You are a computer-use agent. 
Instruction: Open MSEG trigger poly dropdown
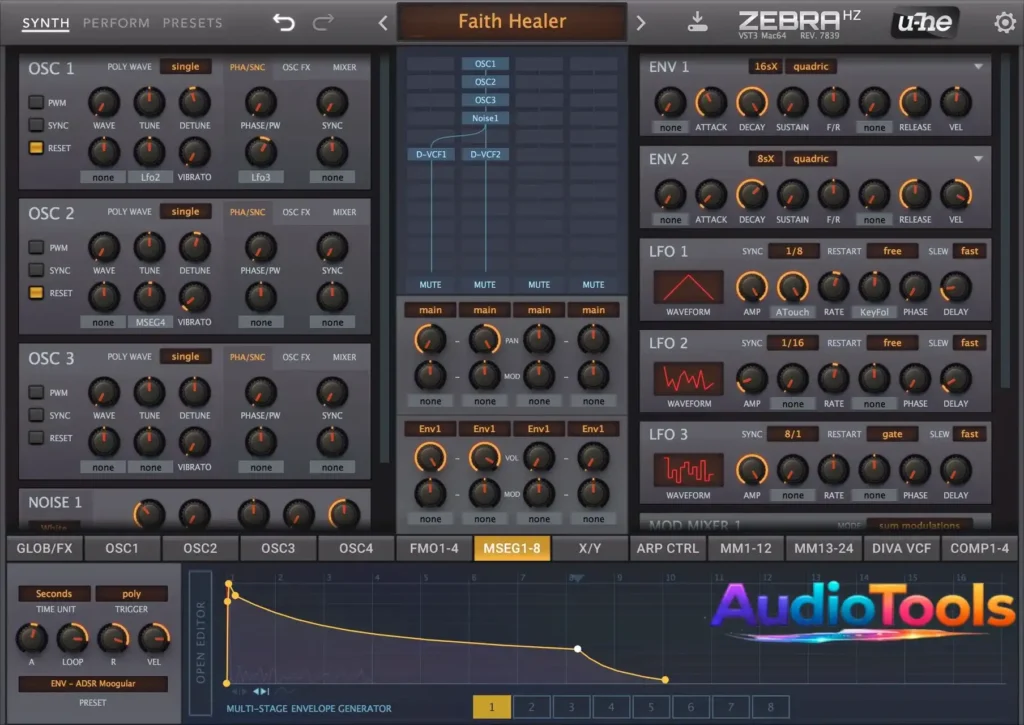pyautogui.click(x=131, y=593)
